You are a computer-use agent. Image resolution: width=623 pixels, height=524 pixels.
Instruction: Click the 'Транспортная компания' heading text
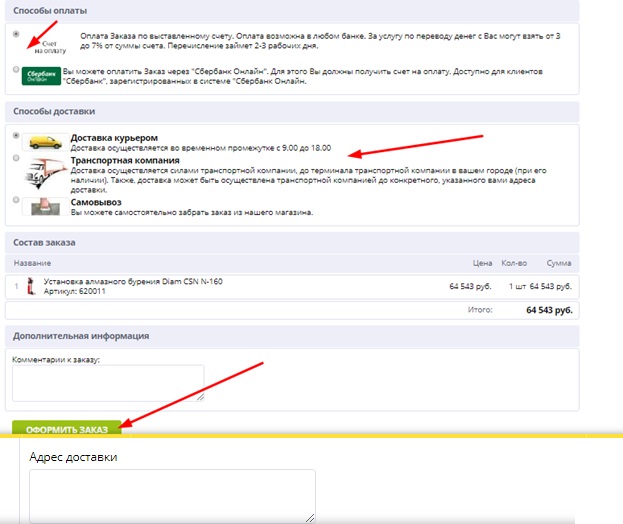click(x=125, y=160)
